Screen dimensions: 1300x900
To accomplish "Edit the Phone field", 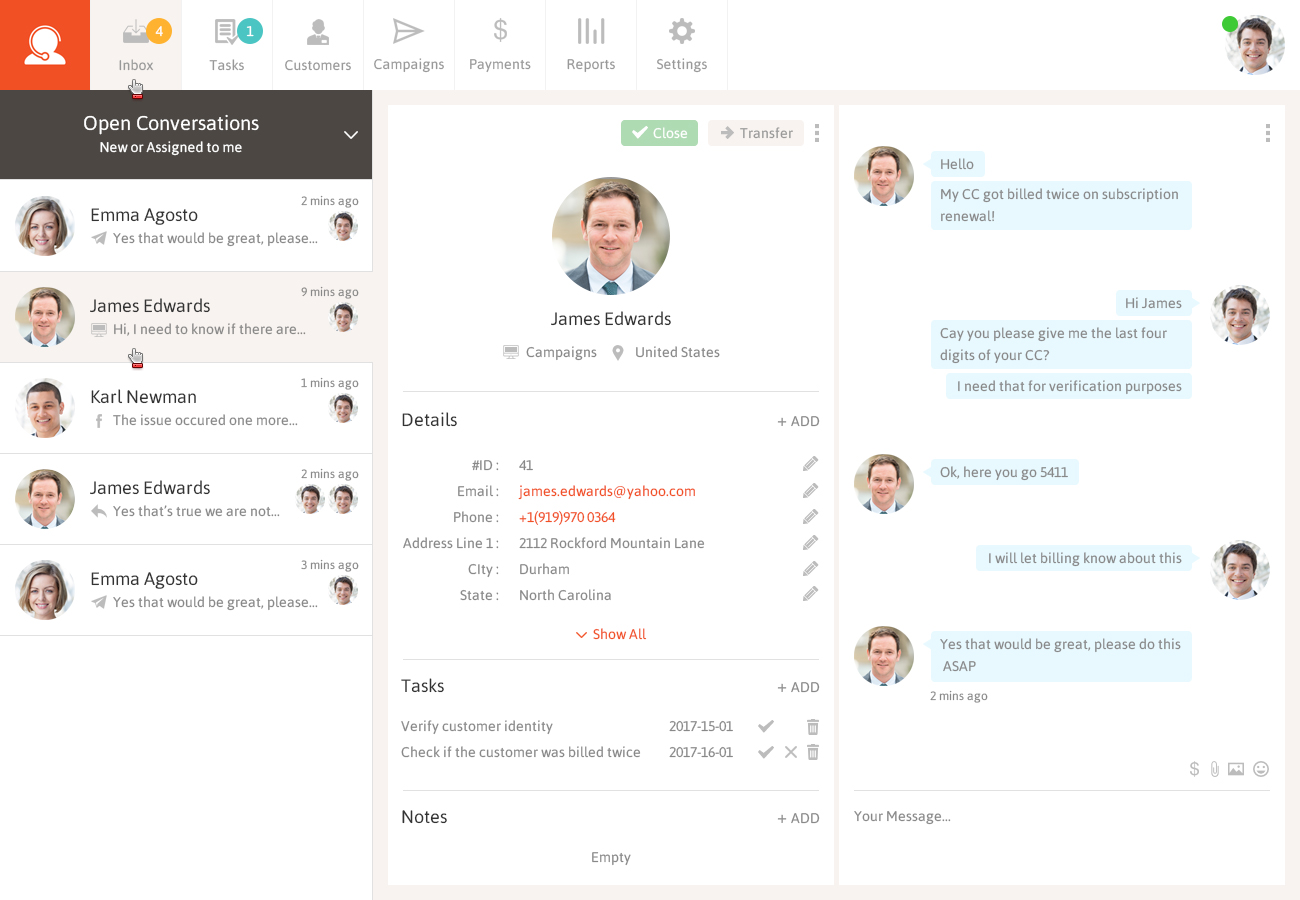I will (x=810, y=516).
